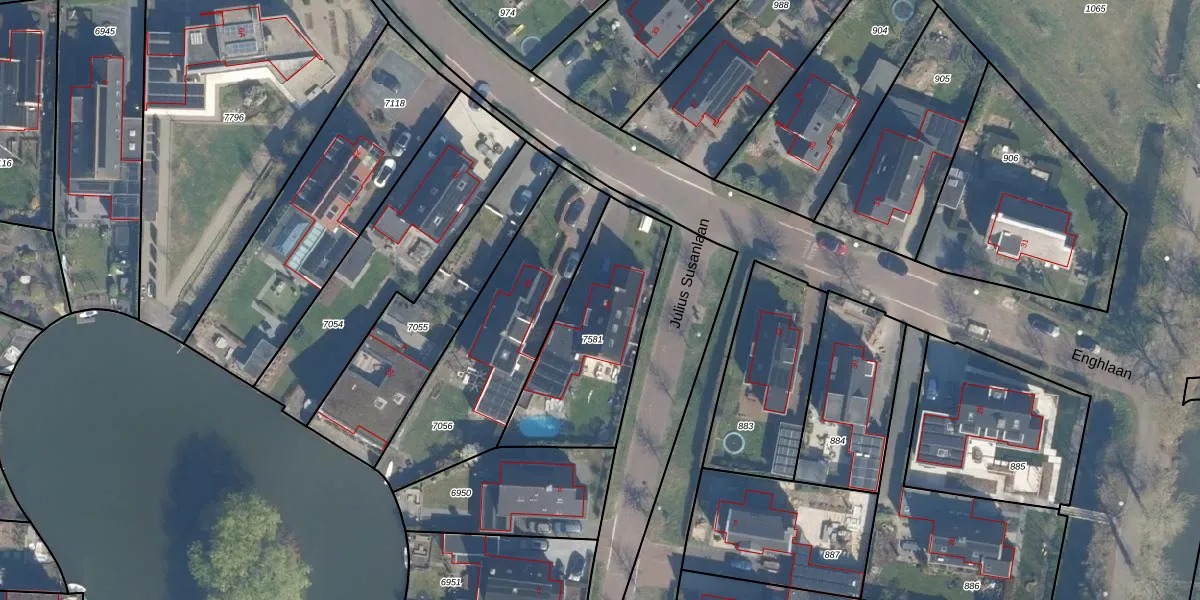Viewport: 1200px width, 600px height.
Task: Pick parcel 7056 label
Action: click(x=442, y=426)
